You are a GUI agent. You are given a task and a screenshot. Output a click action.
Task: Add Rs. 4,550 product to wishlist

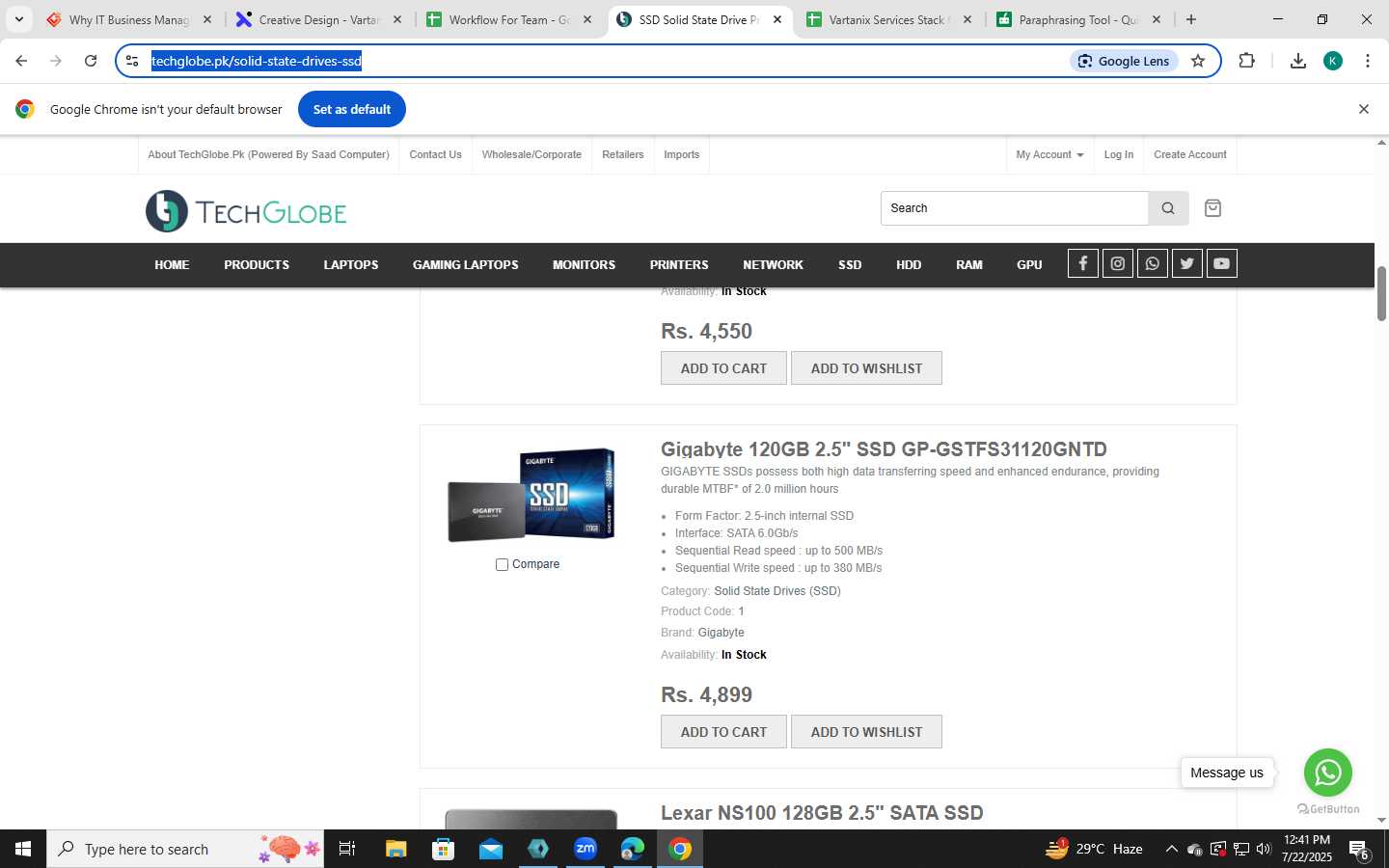pos(866,368)
